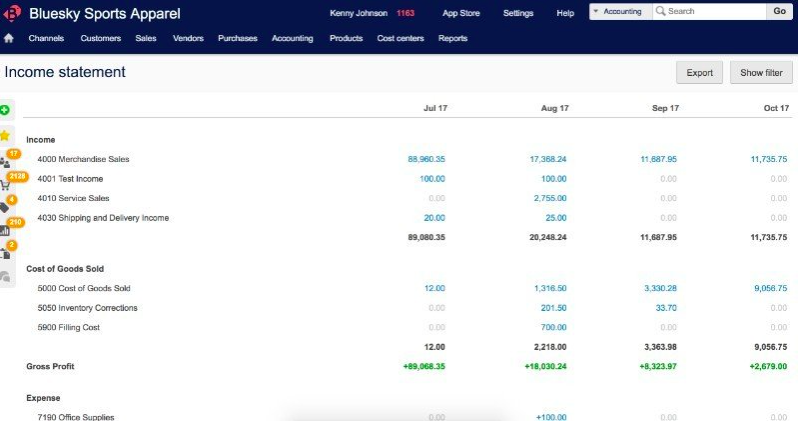Click the red 1163 notification count
The height and width of the screenshot is (425, 798).
tap(405, 13)
